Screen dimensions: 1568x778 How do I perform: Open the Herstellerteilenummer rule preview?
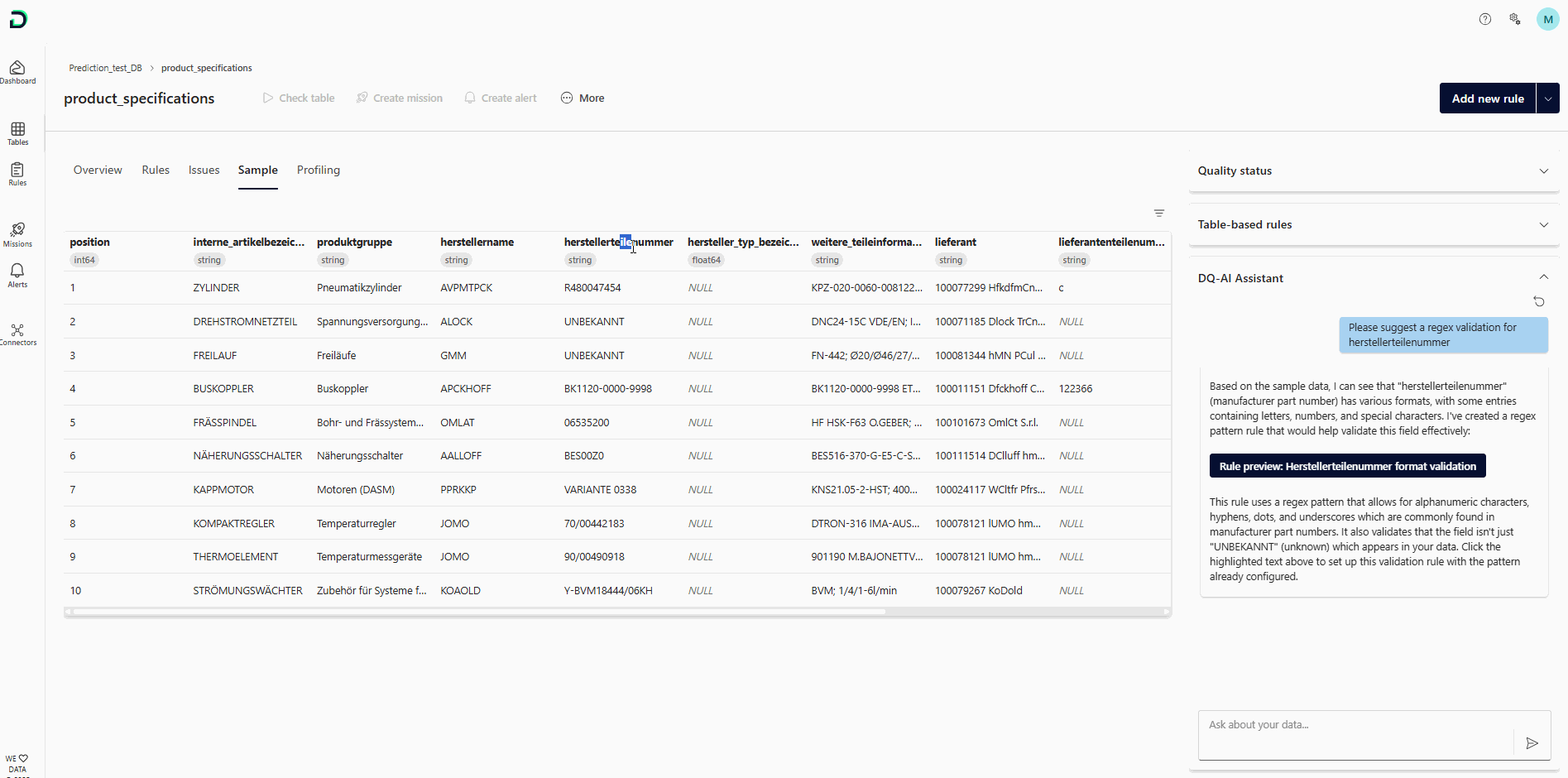tap(1347, 466)
